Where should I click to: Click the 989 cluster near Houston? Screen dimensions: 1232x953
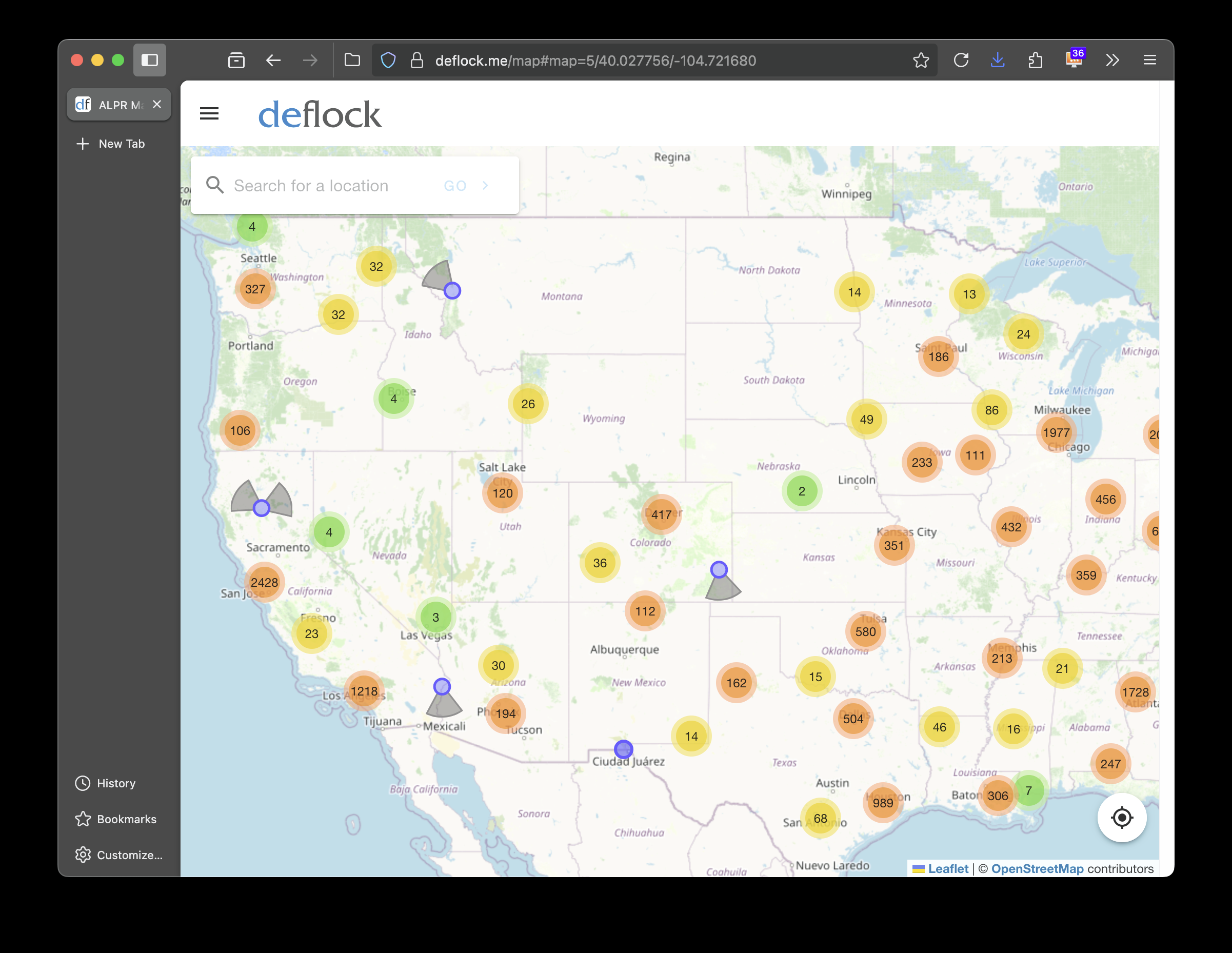click(883, 803)
